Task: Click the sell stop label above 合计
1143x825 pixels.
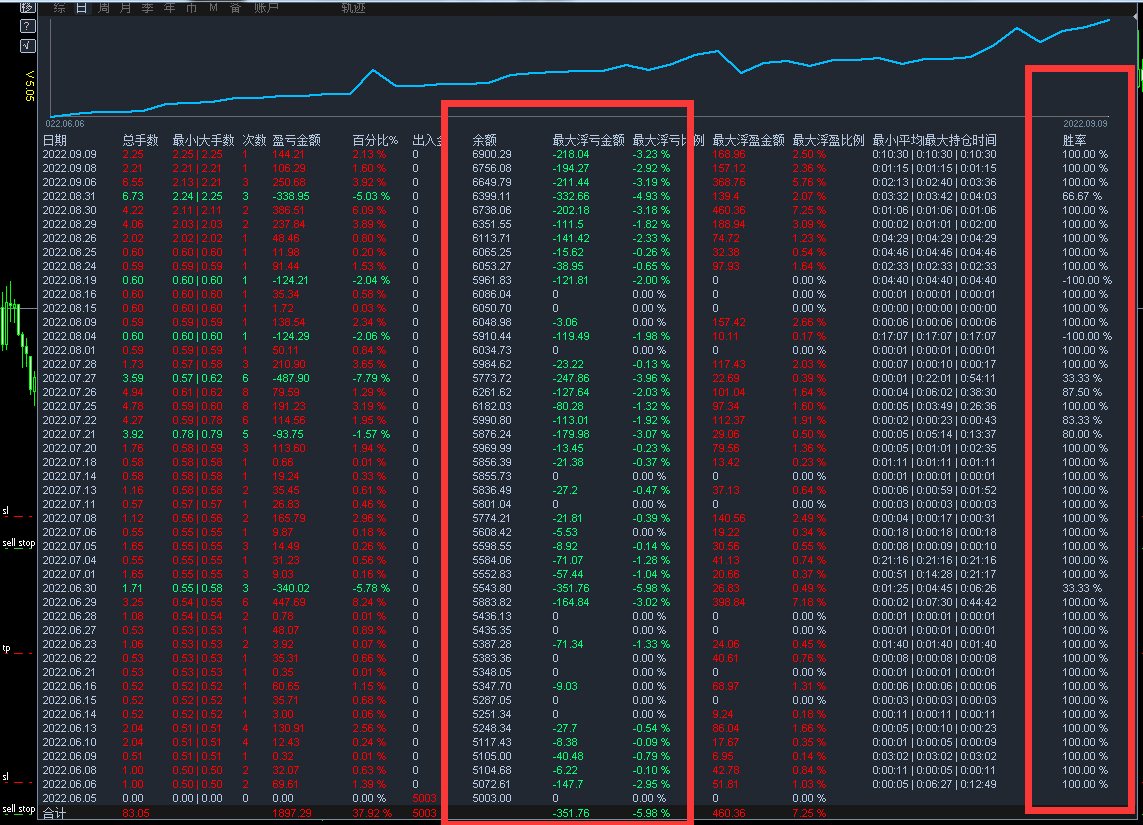Action: [18, 809]
